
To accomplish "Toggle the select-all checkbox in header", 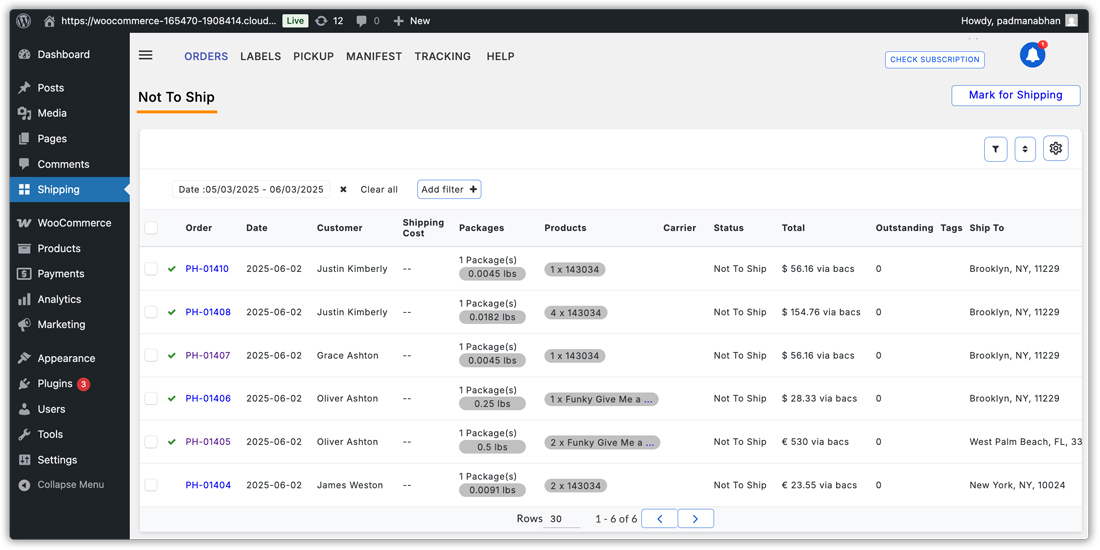I will (x=151, y=227).
